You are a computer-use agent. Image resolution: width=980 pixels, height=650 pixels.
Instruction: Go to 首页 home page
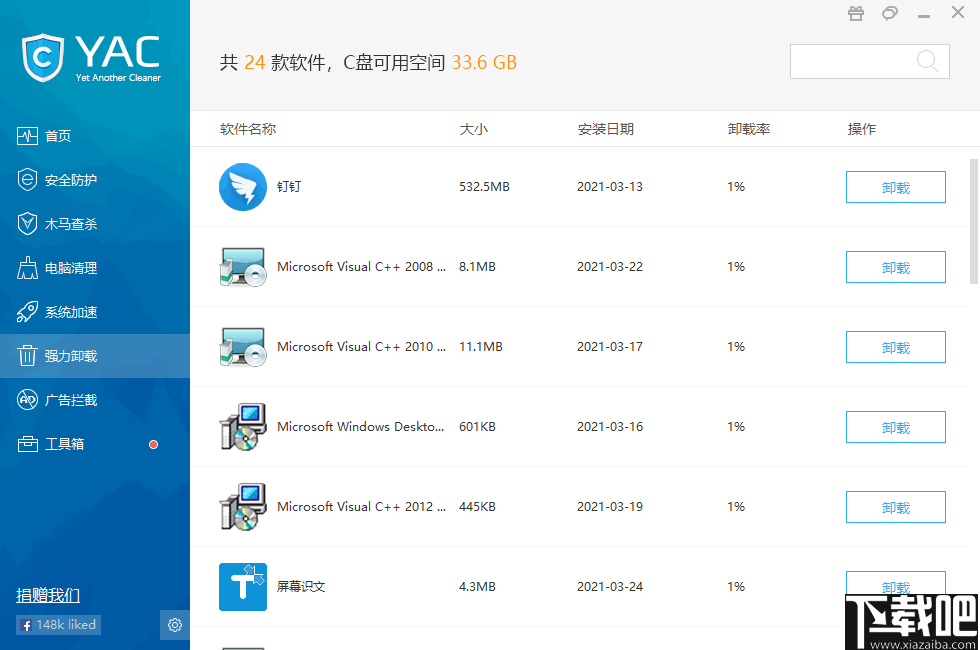click(95, 136)
